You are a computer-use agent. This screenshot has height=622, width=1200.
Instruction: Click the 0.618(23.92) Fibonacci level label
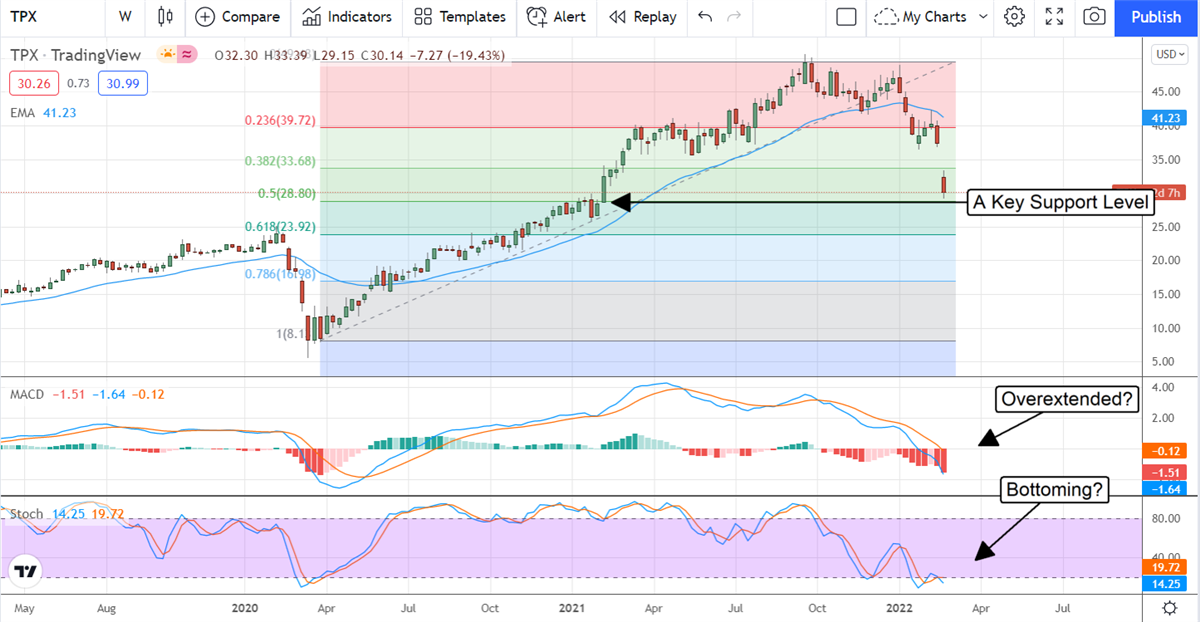pyautogui.click(x=280, y=227)
